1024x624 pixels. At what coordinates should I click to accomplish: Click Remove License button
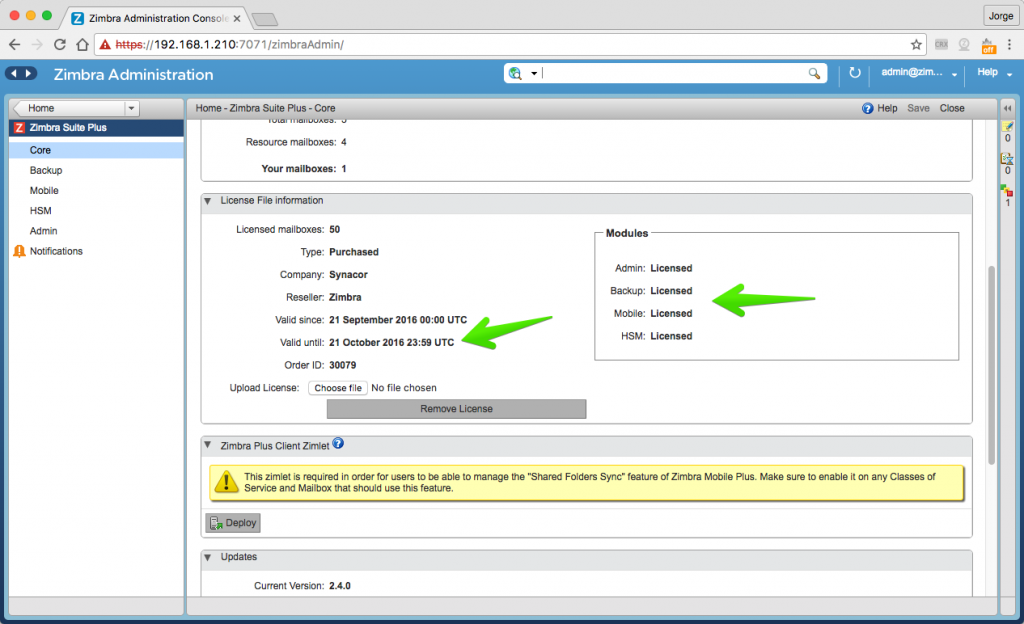click(456, 409)
